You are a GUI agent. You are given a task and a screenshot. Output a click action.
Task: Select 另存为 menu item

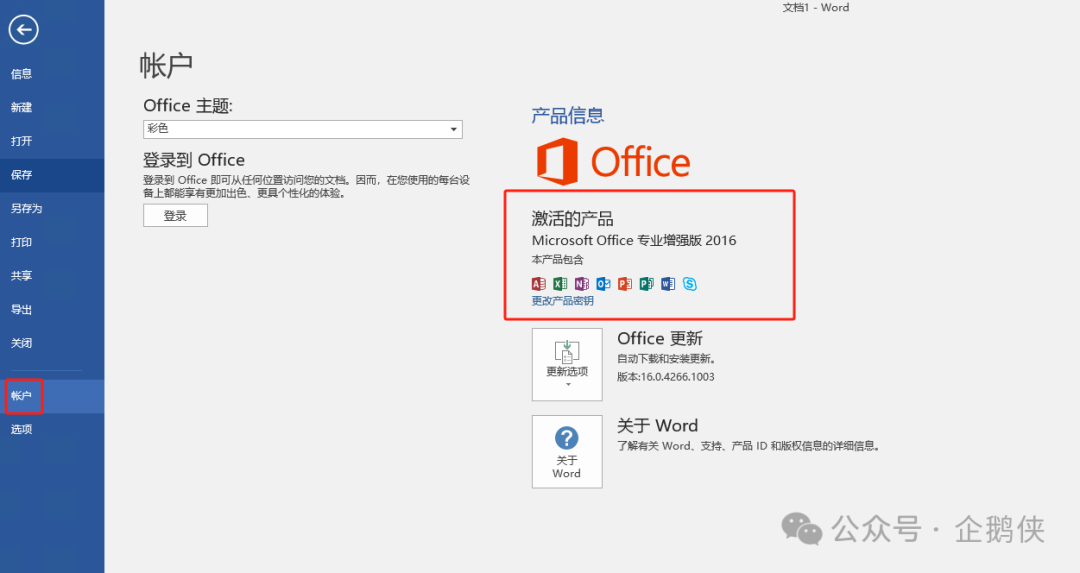click(52, 209)
